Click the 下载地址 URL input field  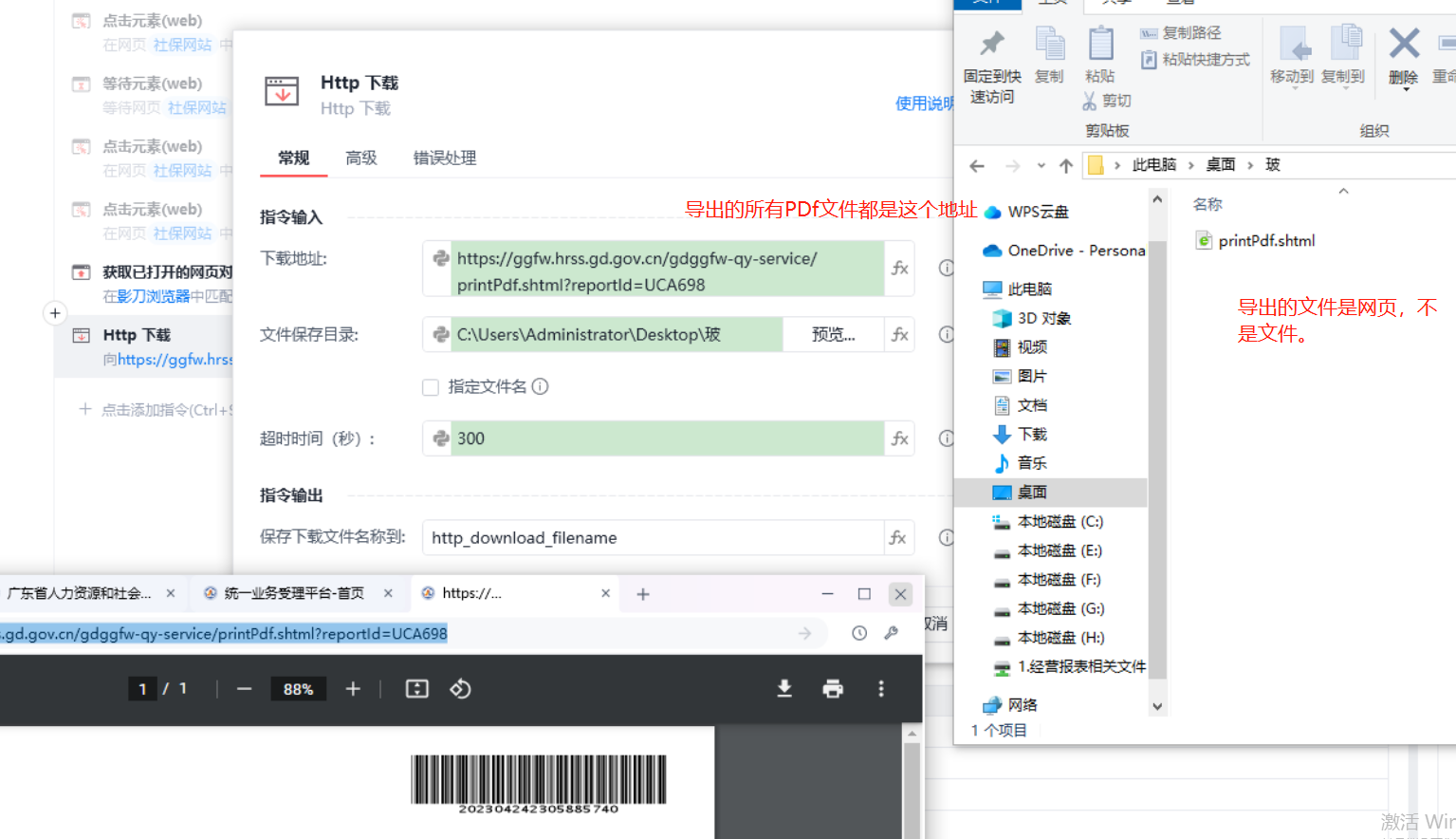pos(667,269)
